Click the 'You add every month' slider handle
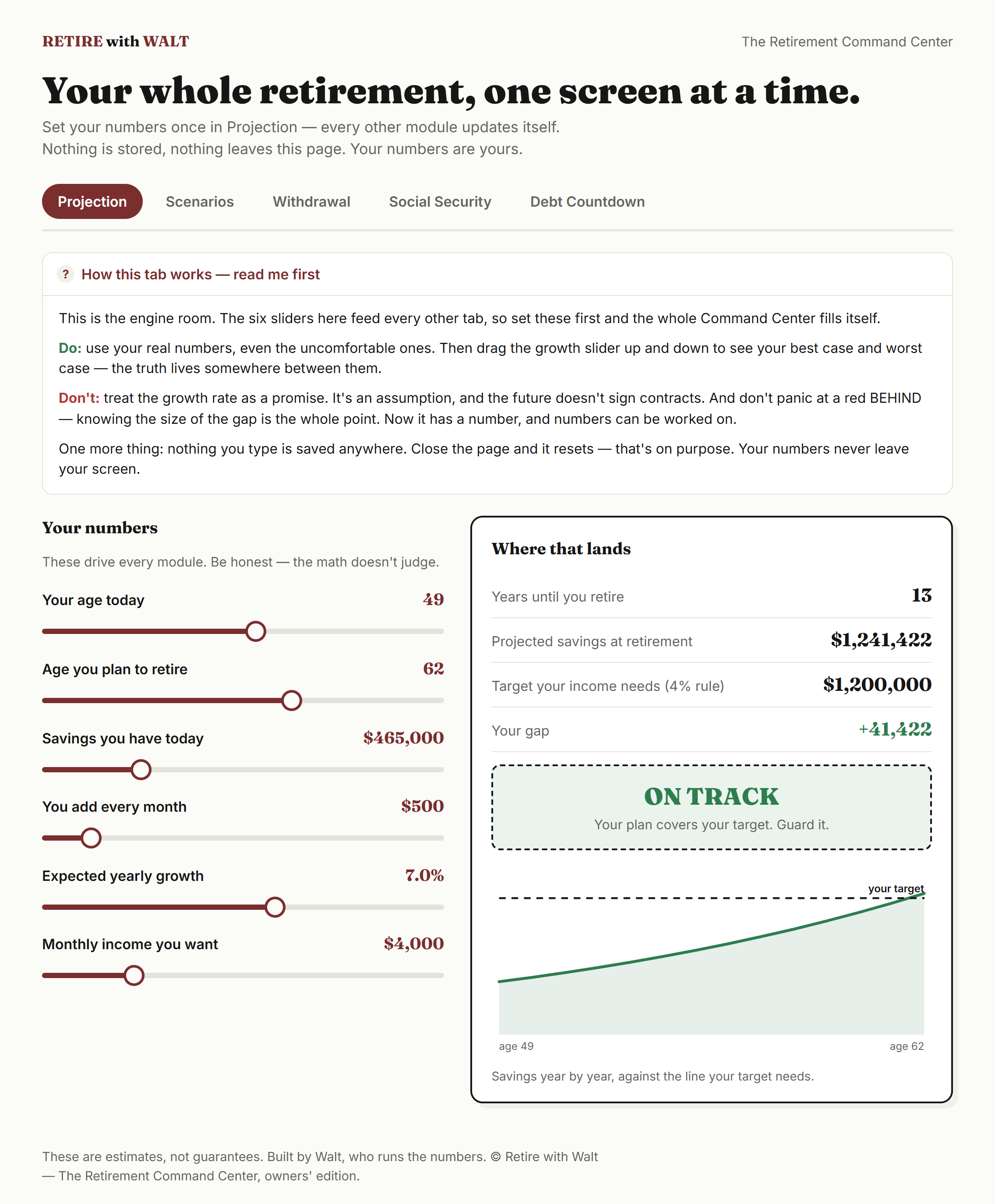995x1204 pixels. click(91, 838)
